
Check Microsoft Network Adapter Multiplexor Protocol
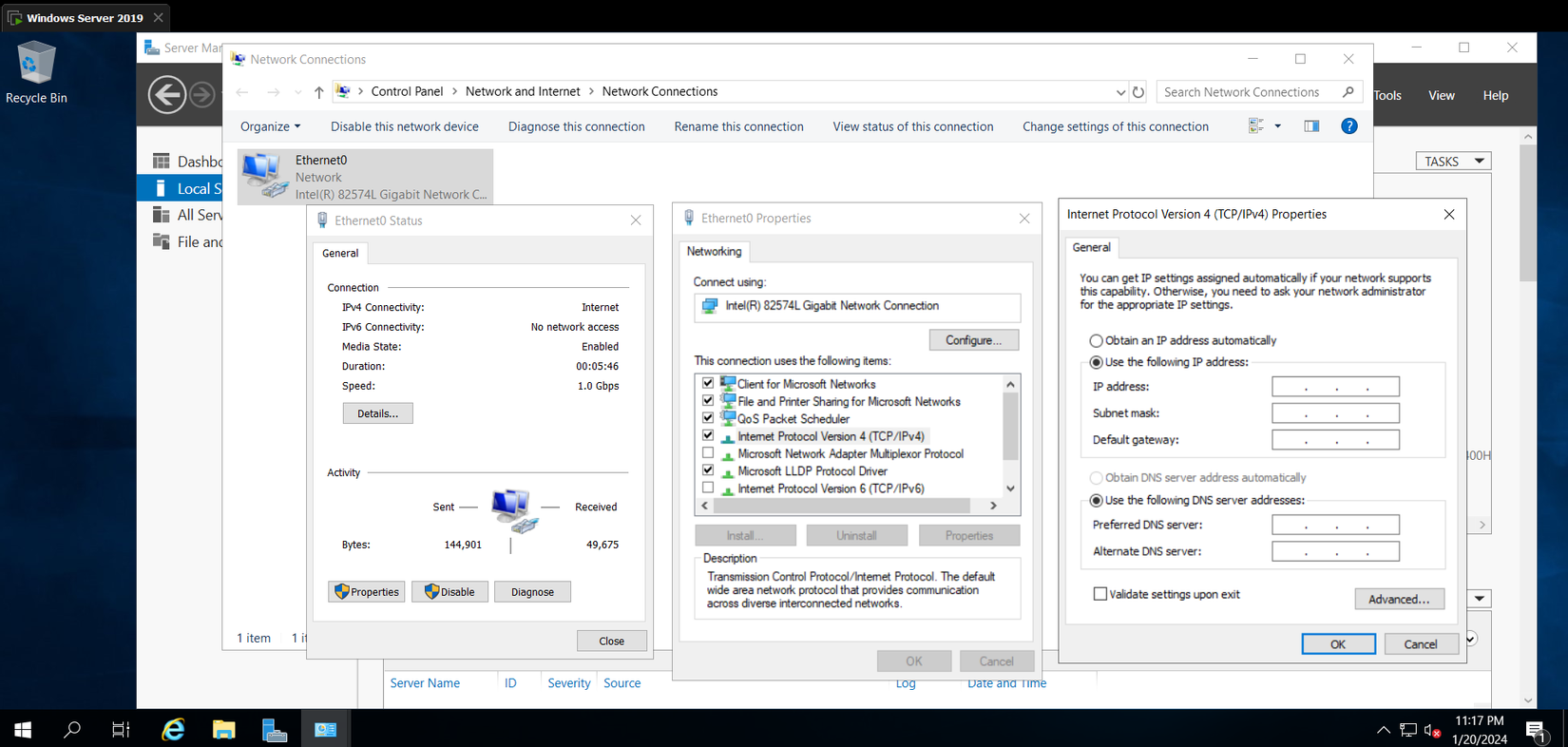click(708, 453)
